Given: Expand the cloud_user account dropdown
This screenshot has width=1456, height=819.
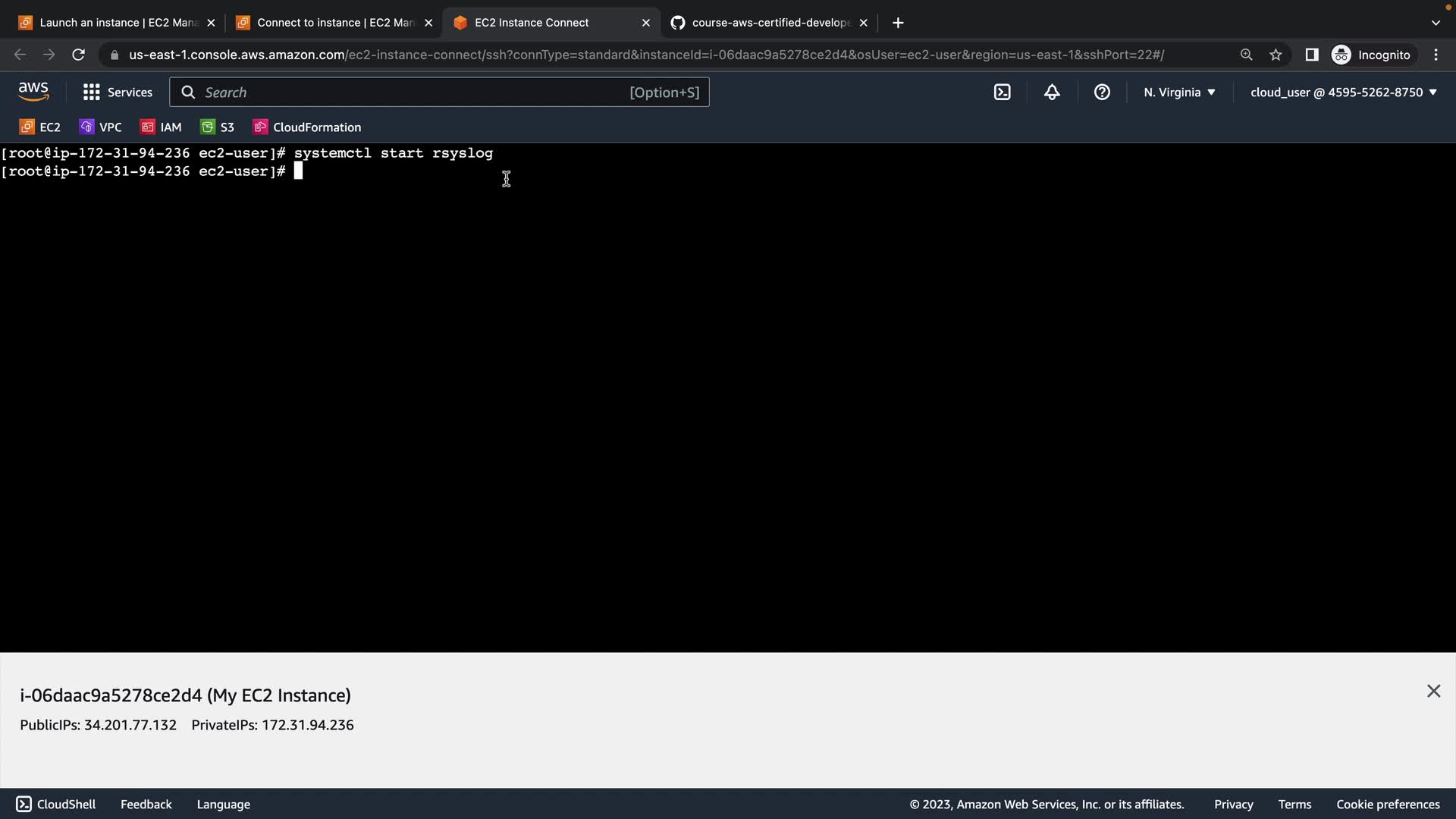Looking at the screenshot, I should [x=1343, y=93].
